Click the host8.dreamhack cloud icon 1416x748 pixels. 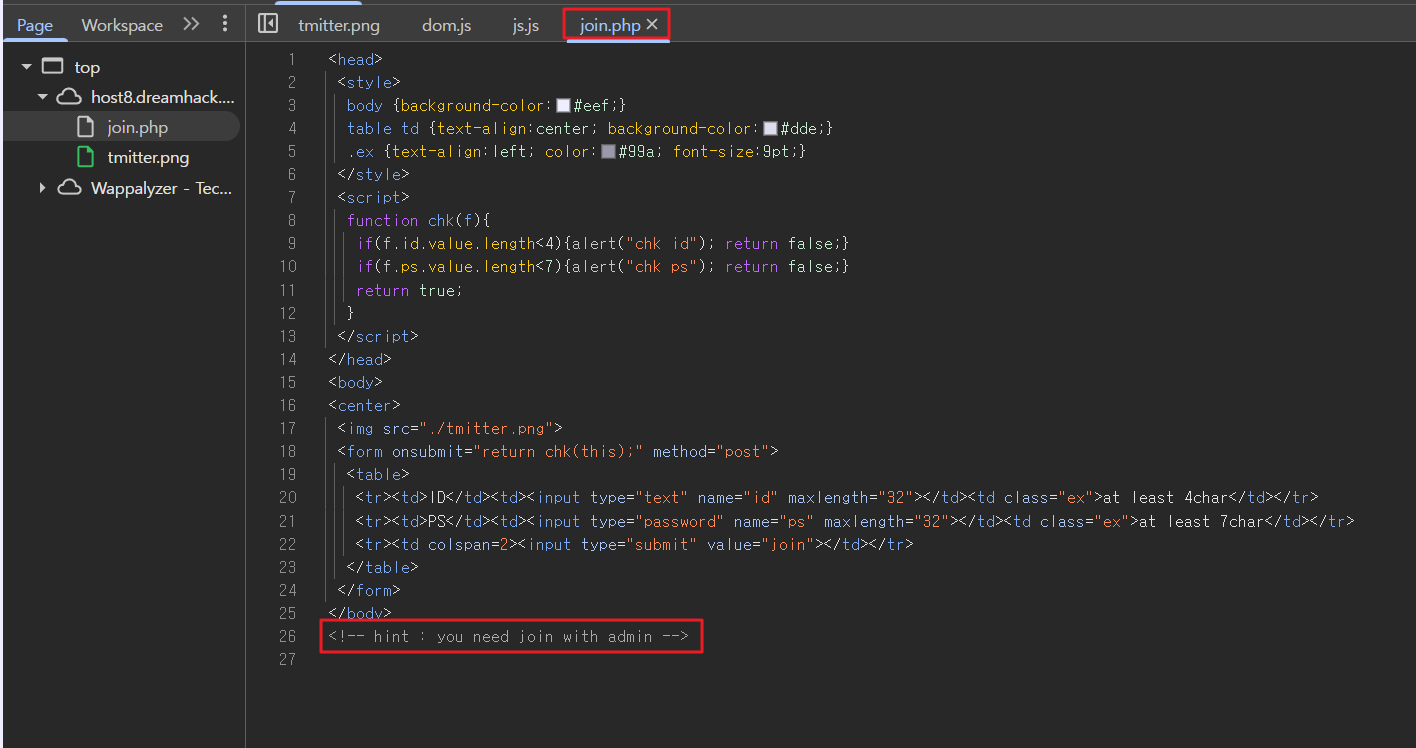tap(69, 97)
